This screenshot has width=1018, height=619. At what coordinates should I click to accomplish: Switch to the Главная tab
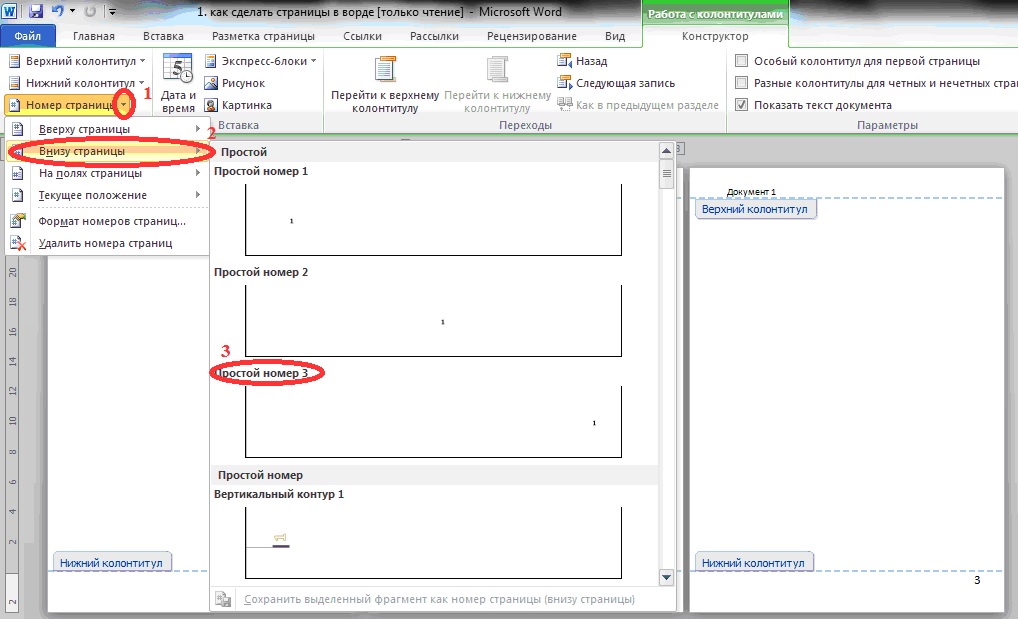coord(93,36)
